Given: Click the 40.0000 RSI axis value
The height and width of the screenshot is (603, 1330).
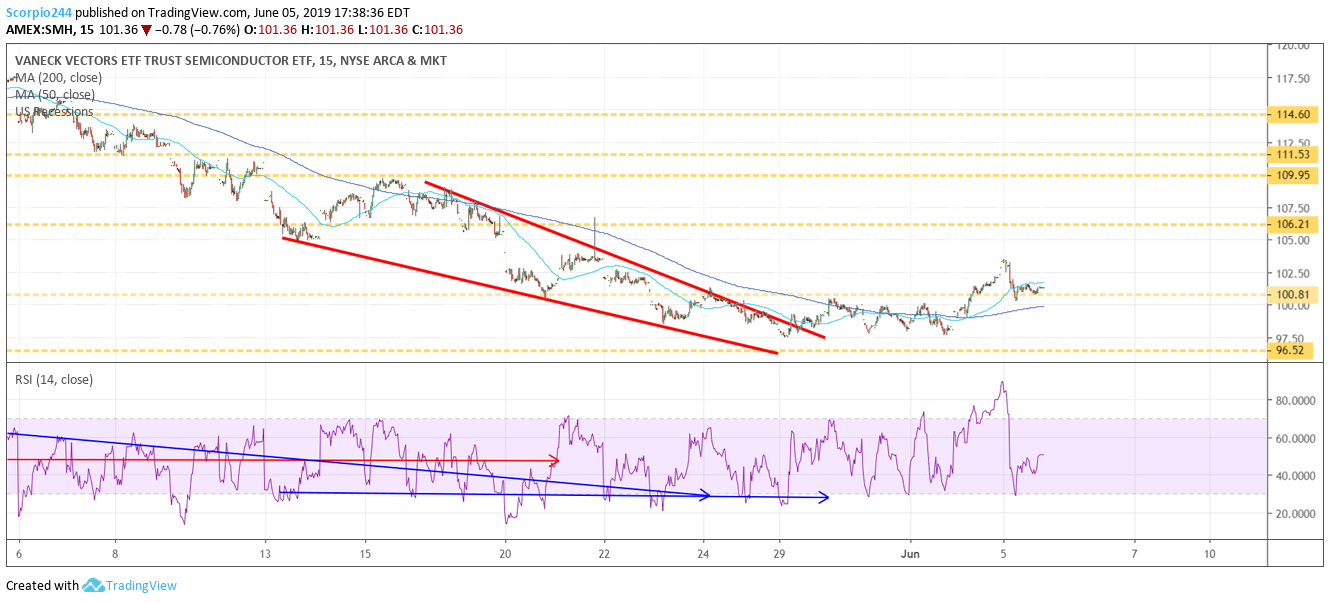Looking at the screenshot, I should (1296, 476).
